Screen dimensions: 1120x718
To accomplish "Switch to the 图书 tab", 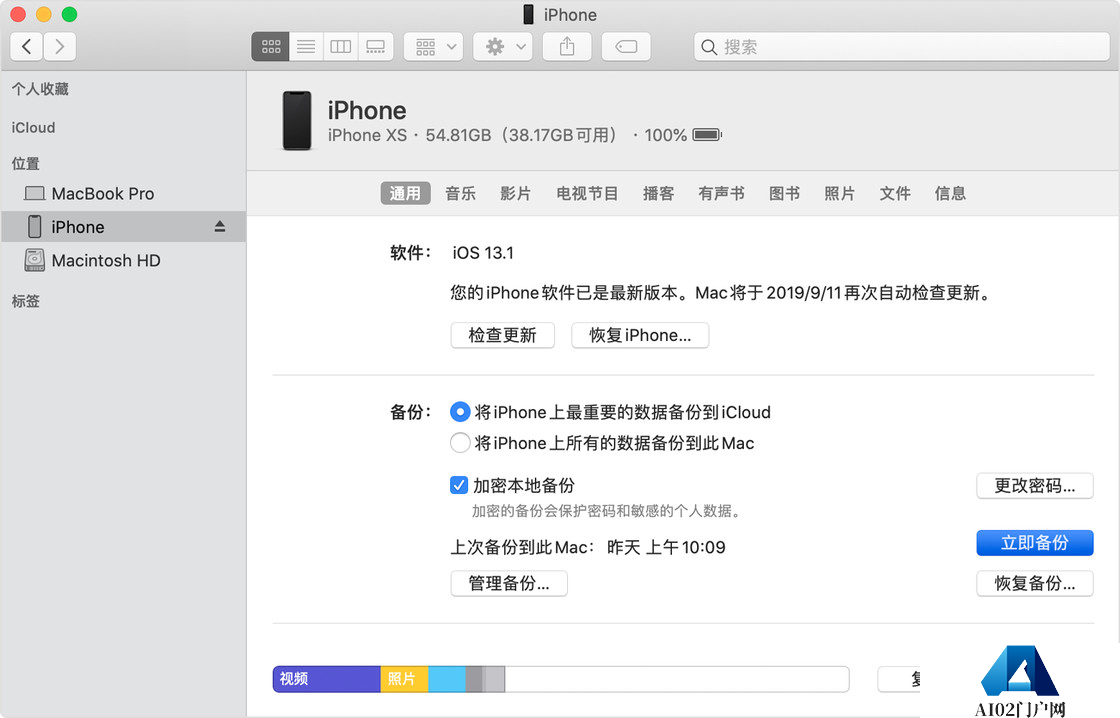I will pos(784,194).
